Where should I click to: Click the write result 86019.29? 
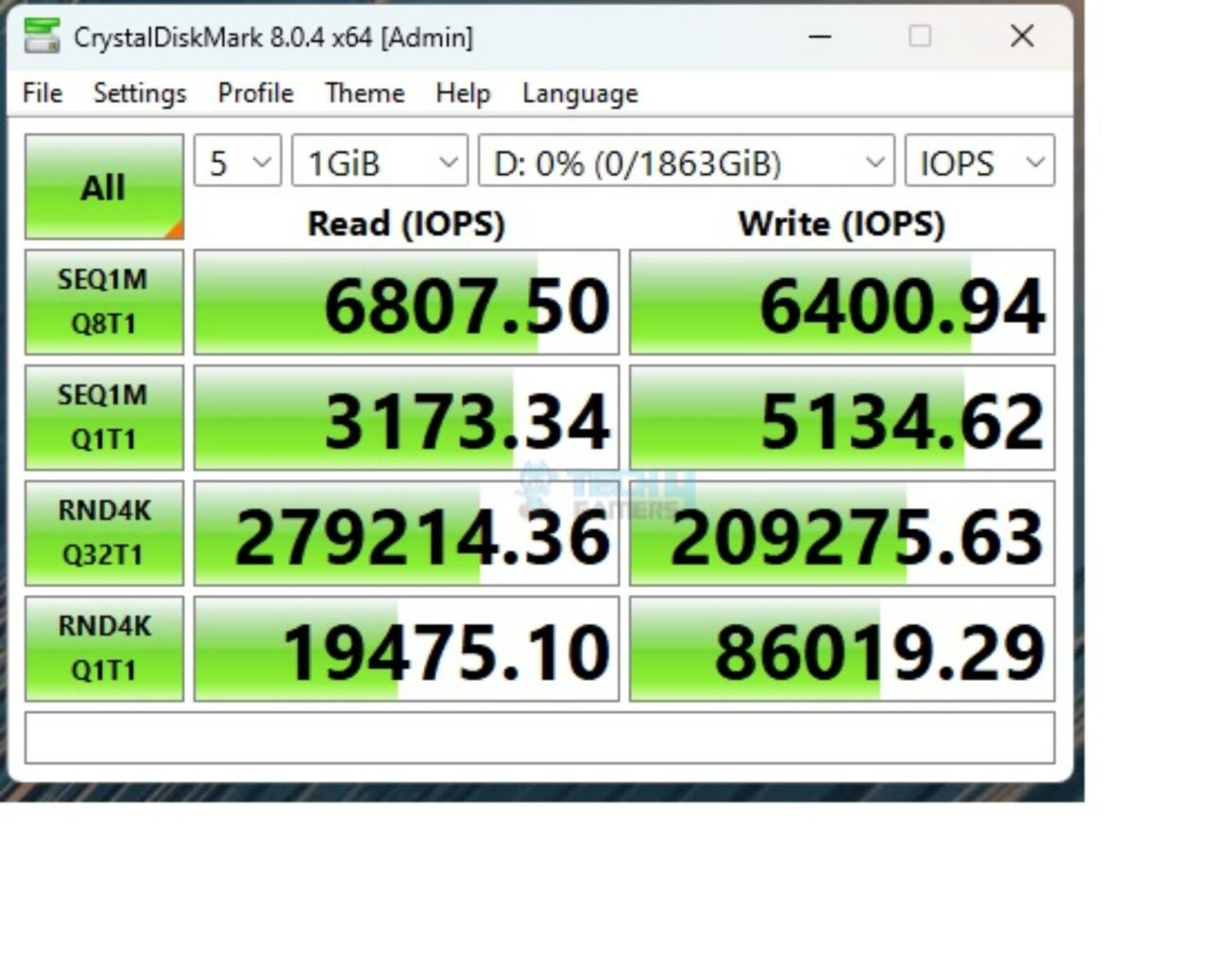842,648
